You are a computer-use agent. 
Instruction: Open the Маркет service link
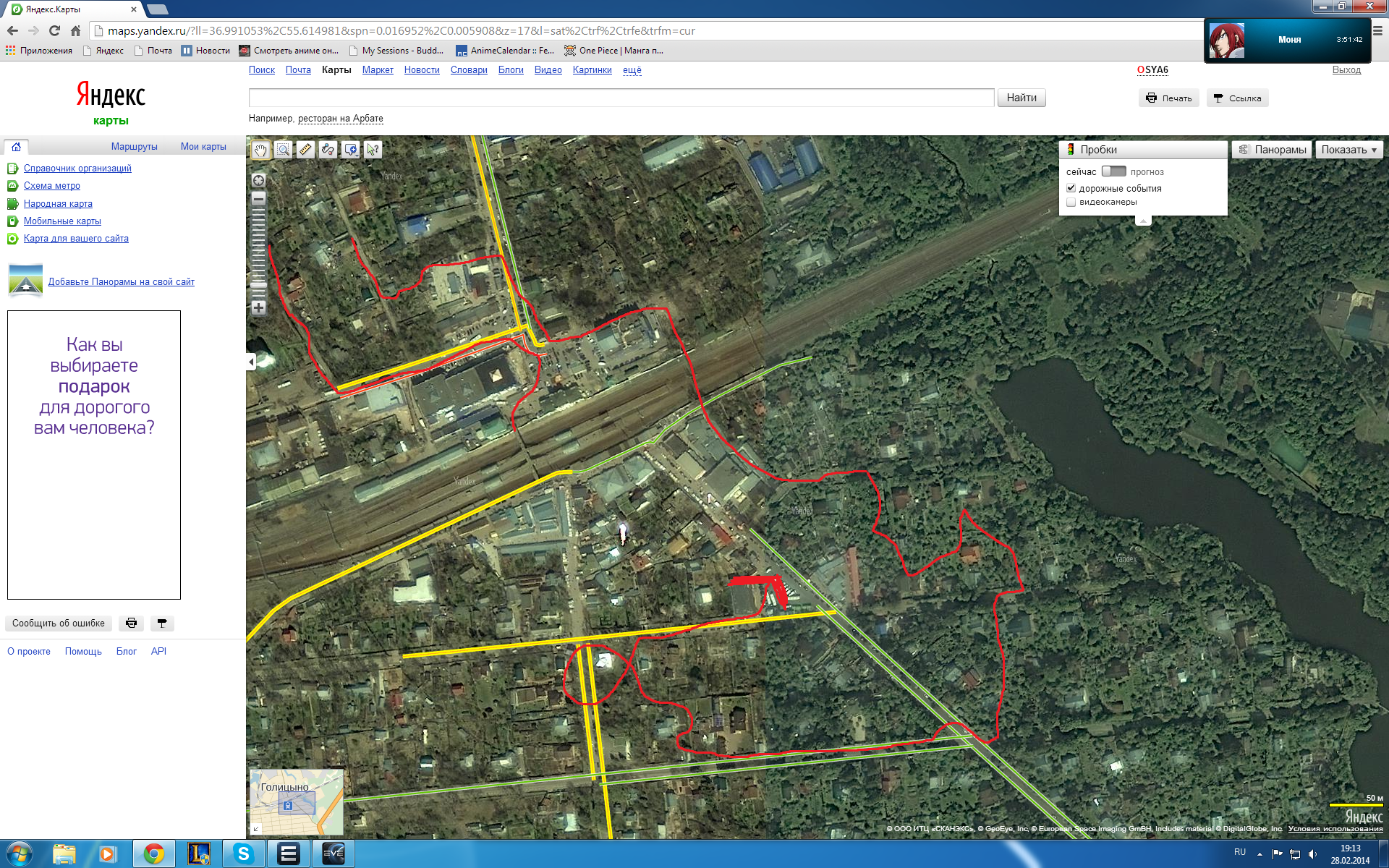click(x=378, y=69)
